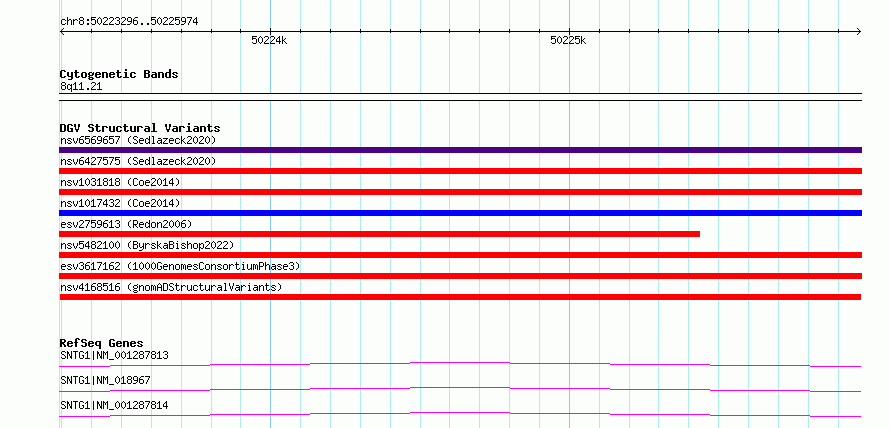The width and height of the screenshot is (890, 428).
Task: Click the SNTG1|NM_001287814 magenta transcript line
Action: point(460,414)
